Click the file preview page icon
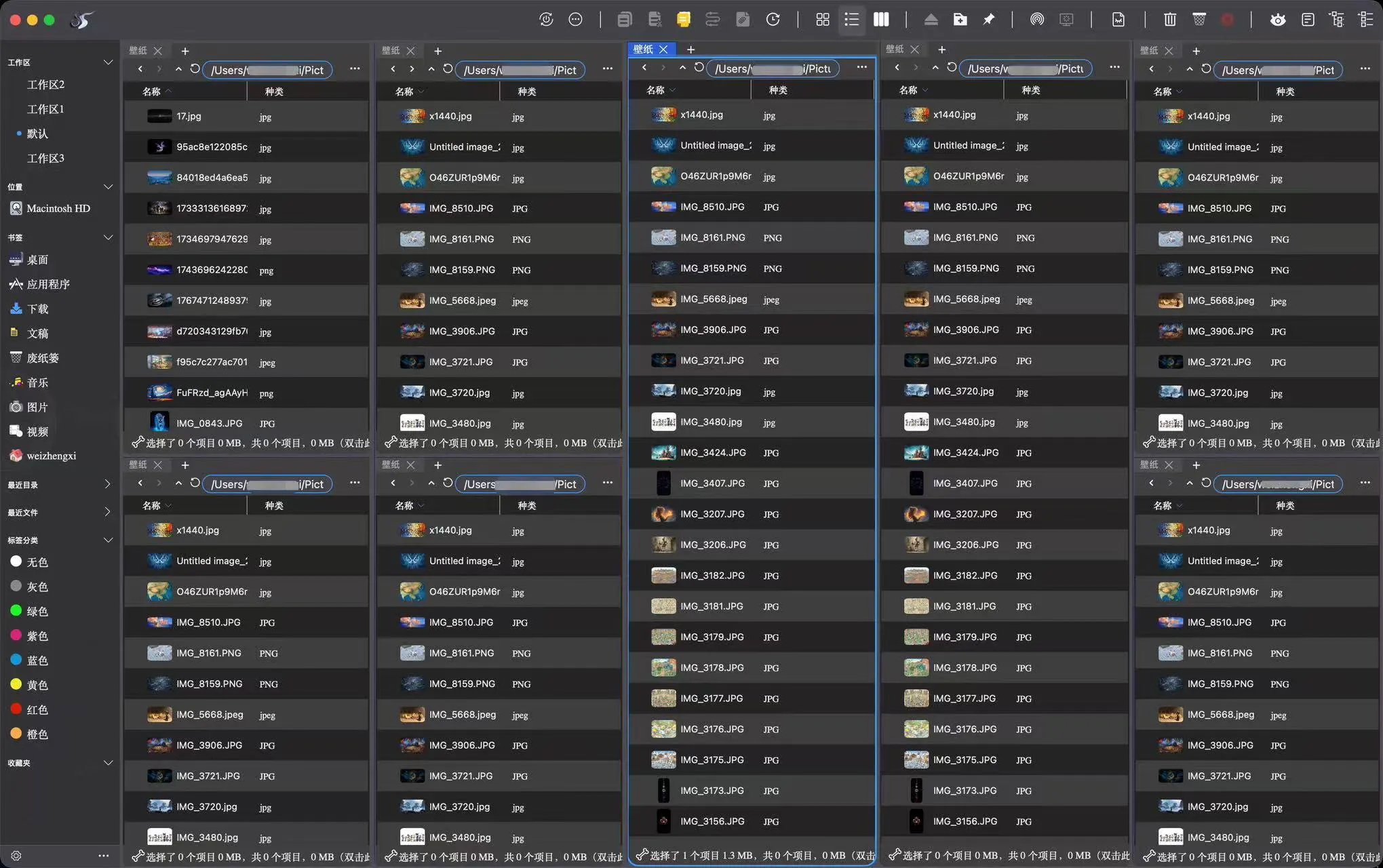The width and height of the screenshot is (1383, 868). (1118, 20)
